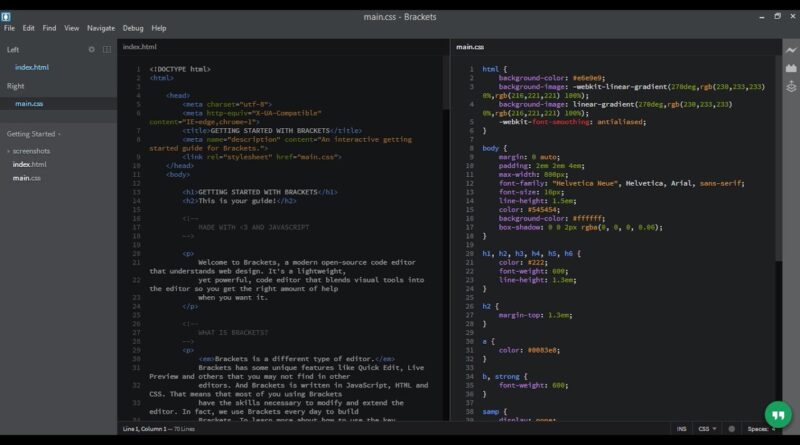Select index.html in Left working files

point(32,67)
